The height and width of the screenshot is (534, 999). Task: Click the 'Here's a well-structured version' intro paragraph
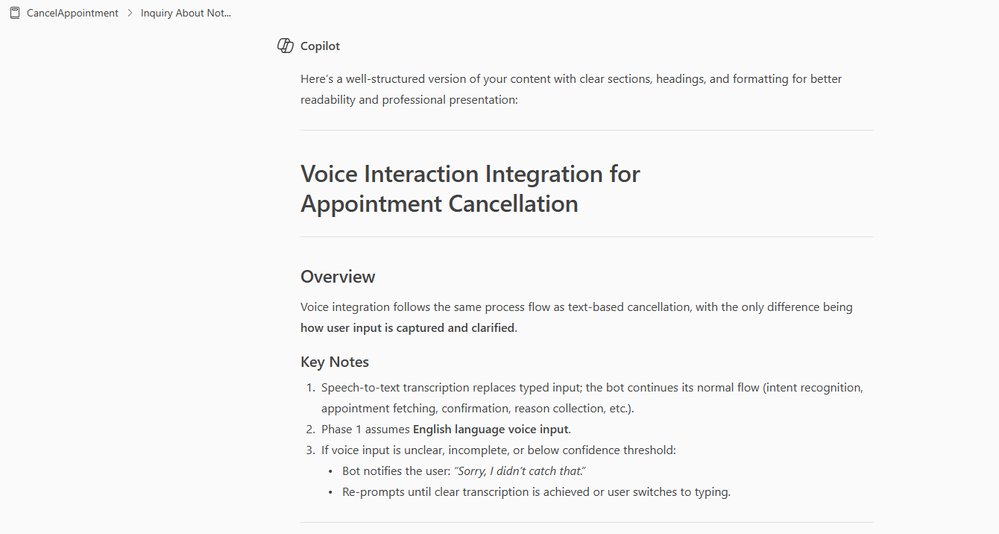tap(571, 89)
